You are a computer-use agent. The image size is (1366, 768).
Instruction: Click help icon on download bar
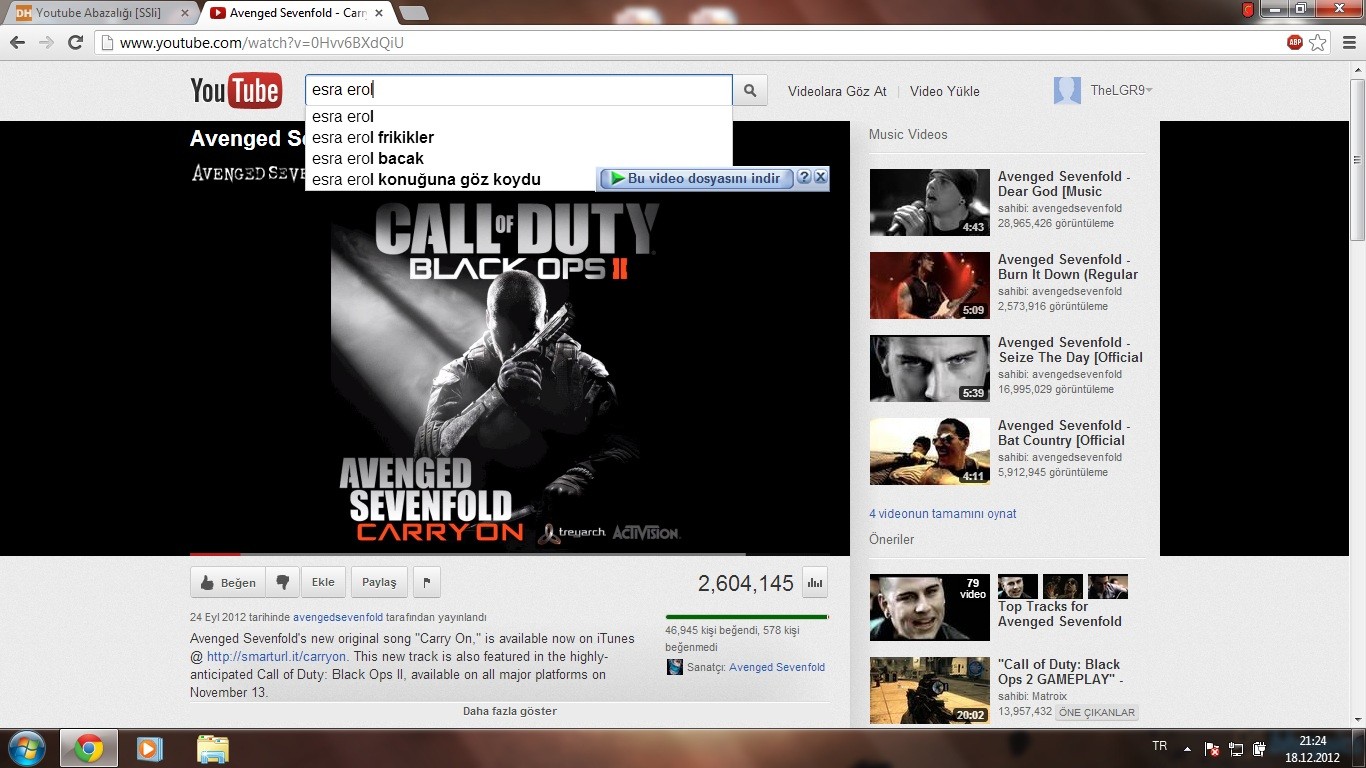point(804,178)
